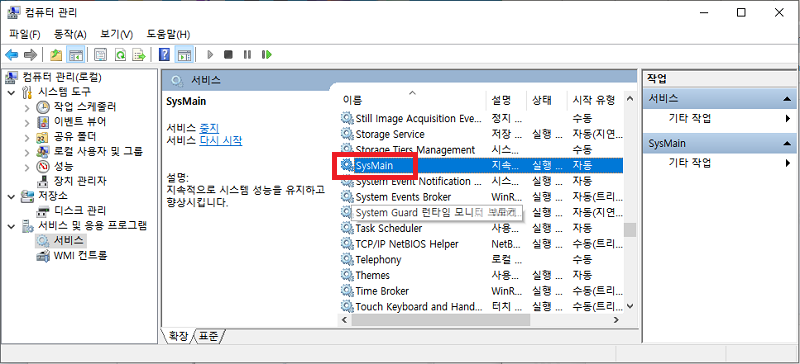Expand the 작업 스케줄러 node arrow
This screenshot has height=364, width=800.
[x=27, y=107]
